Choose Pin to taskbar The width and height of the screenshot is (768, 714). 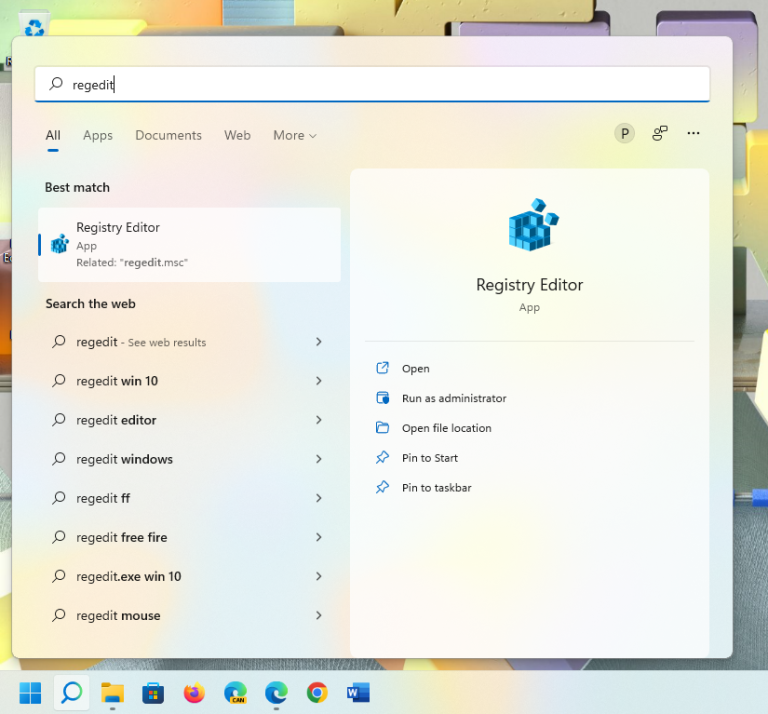tap(436, 488)
